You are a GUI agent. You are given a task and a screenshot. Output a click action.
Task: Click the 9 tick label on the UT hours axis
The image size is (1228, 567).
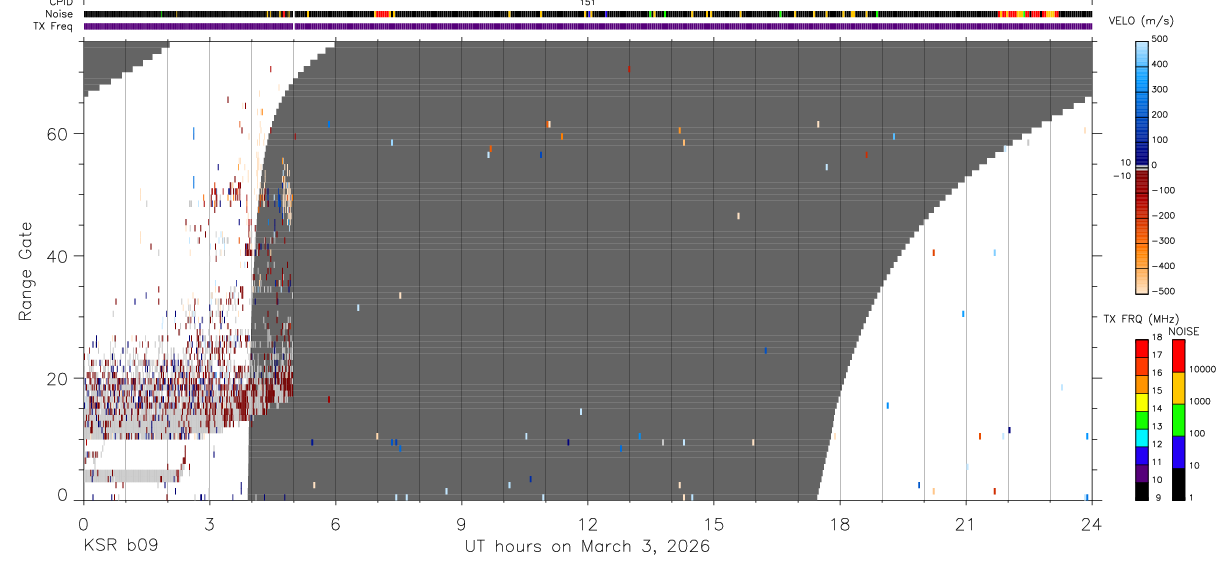(x=462, y=523)
